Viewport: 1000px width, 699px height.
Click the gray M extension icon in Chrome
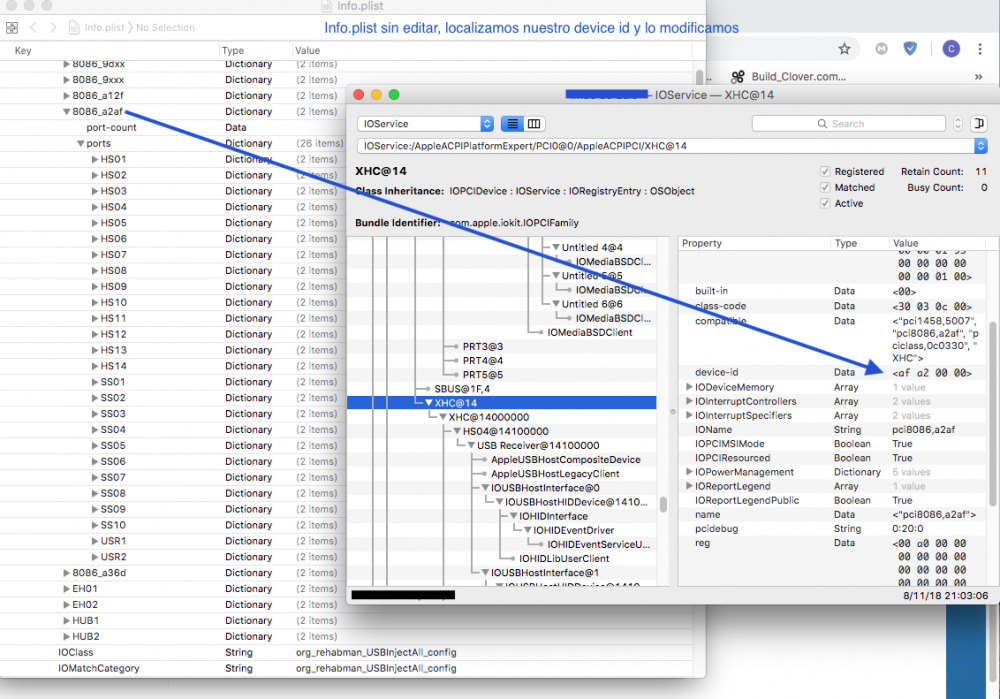(881, 48)
